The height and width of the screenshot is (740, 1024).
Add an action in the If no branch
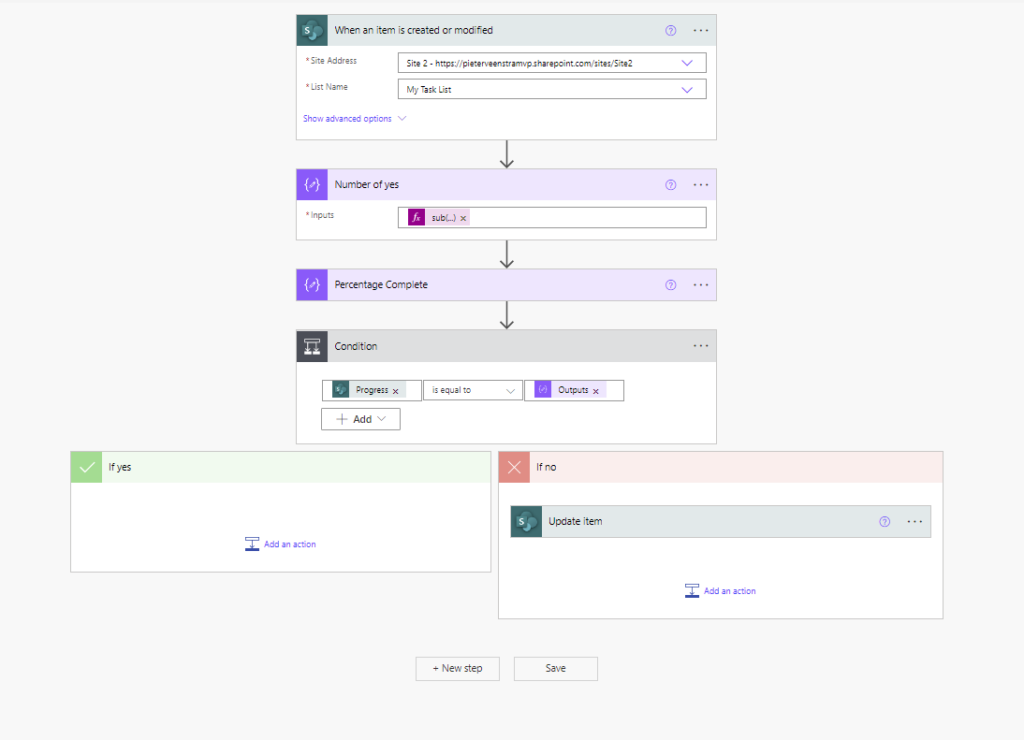click(720, 591)
